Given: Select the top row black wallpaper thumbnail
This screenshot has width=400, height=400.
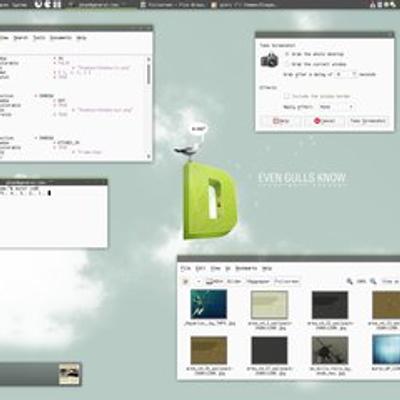Looking at the screenshot, I should click(330, 305).
